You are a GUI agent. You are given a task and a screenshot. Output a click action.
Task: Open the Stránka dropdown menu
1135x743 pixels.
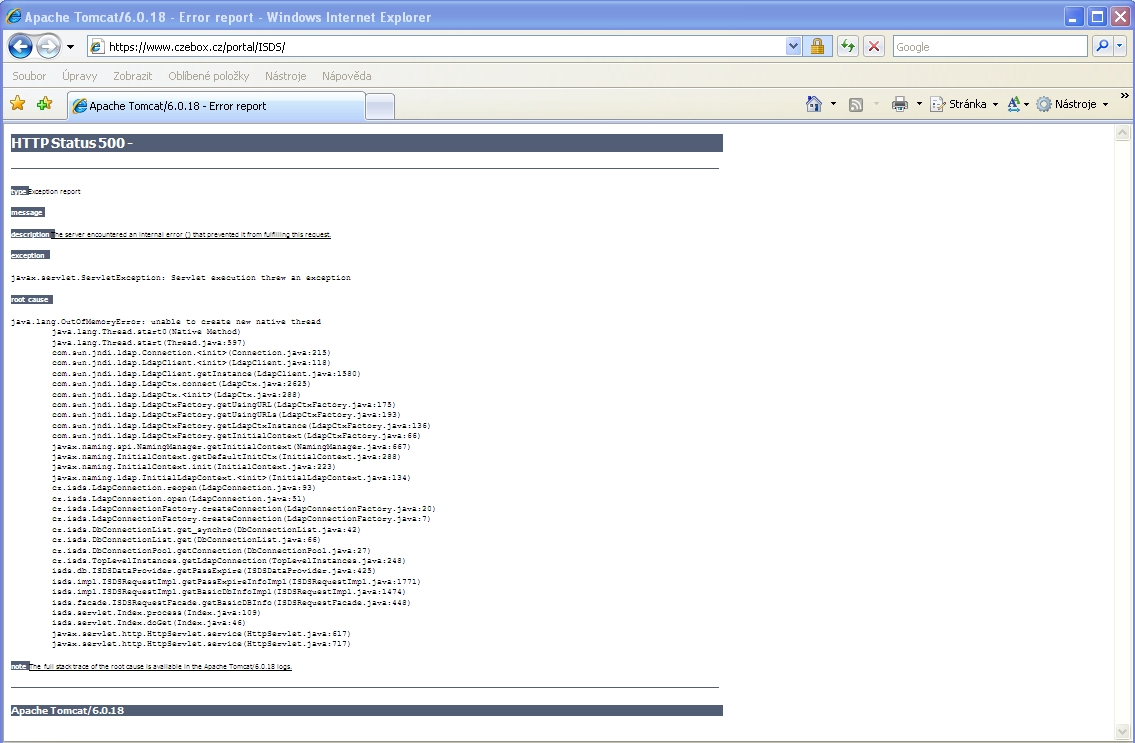[x=964, y=104]
